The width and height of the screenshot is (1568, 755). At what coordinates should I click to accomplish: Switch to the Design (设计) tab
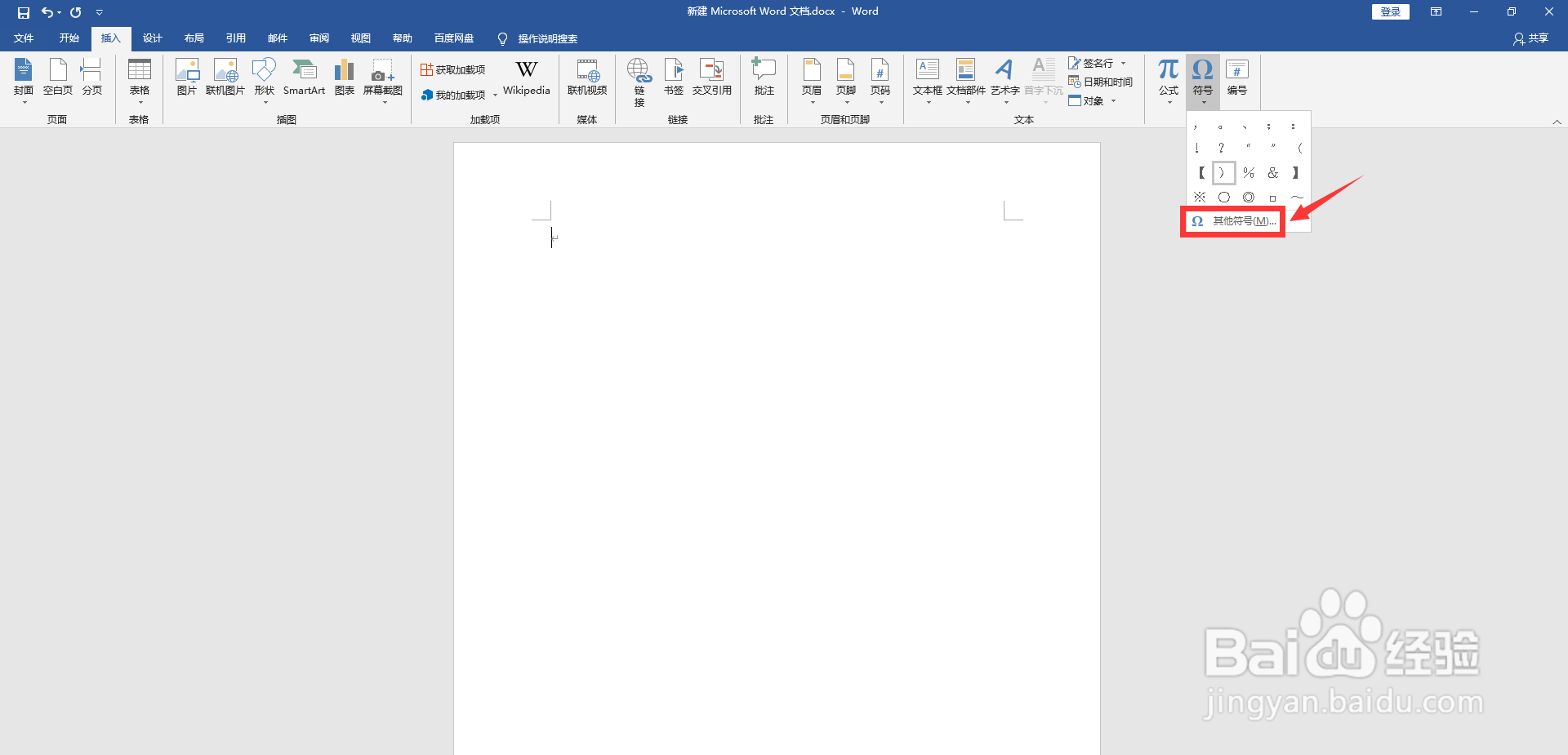pyautogui.click(x=153, y=38)
